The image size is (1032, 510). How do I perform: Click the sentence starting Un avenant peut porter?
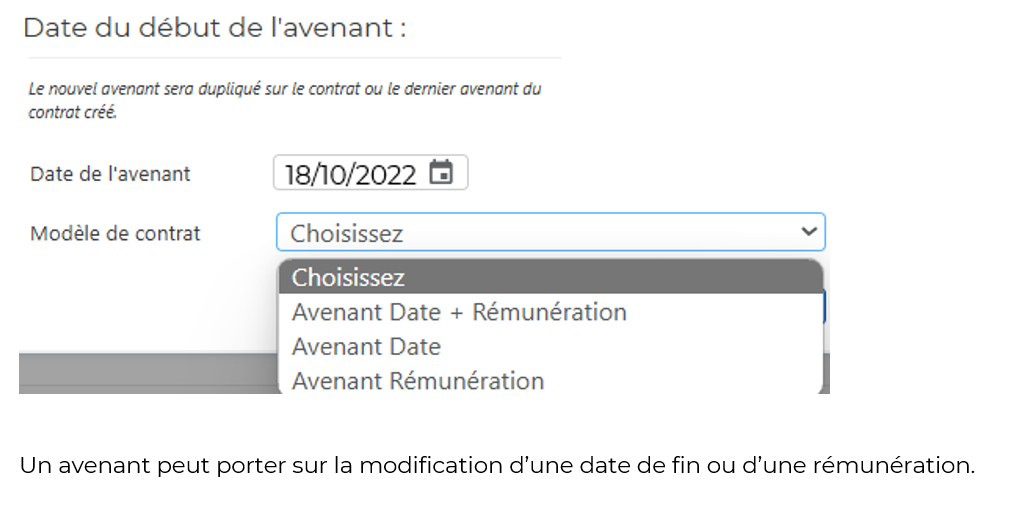[497, 465]
